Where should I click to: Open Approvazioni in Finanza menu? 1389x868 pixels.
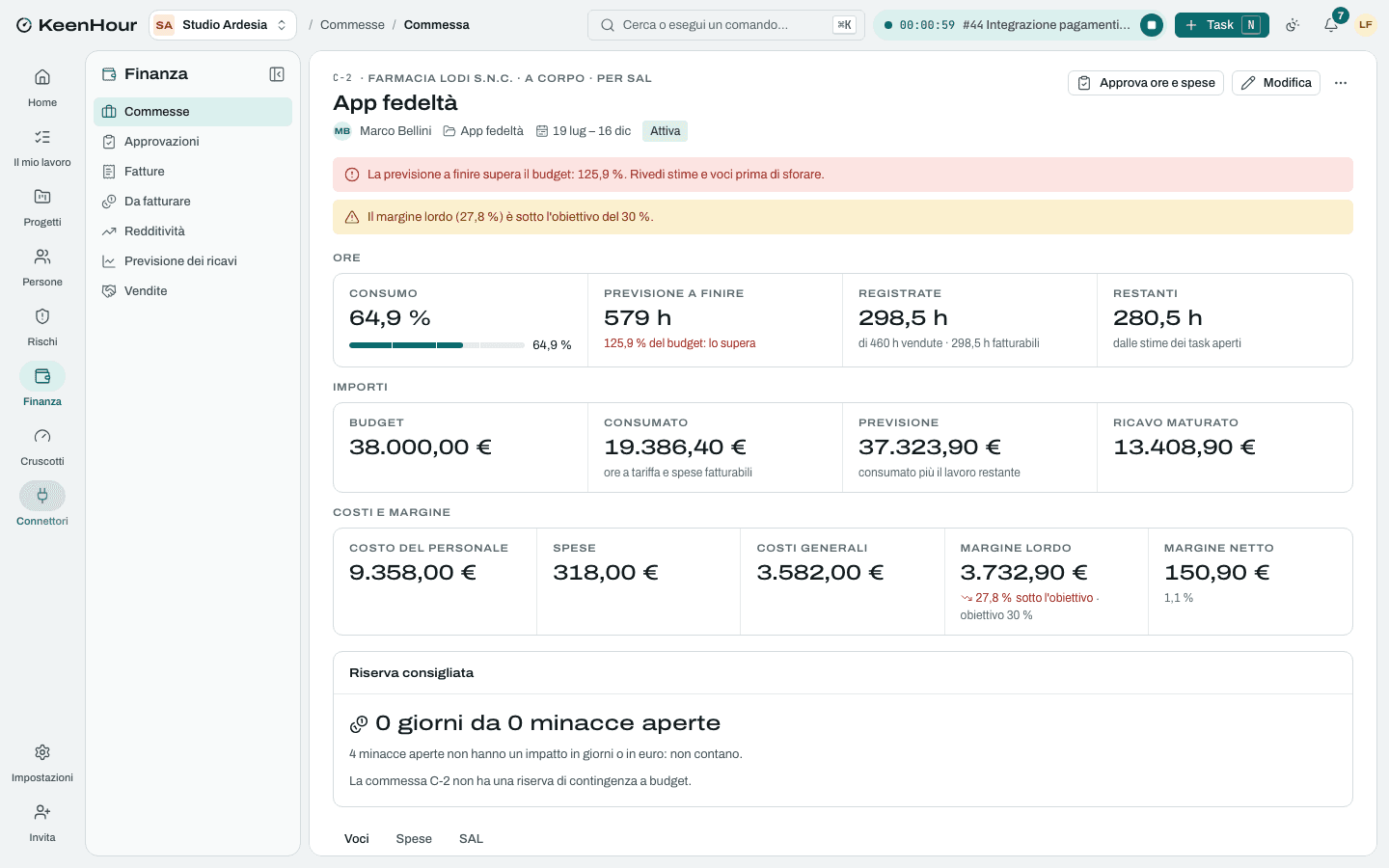[193, 142]
